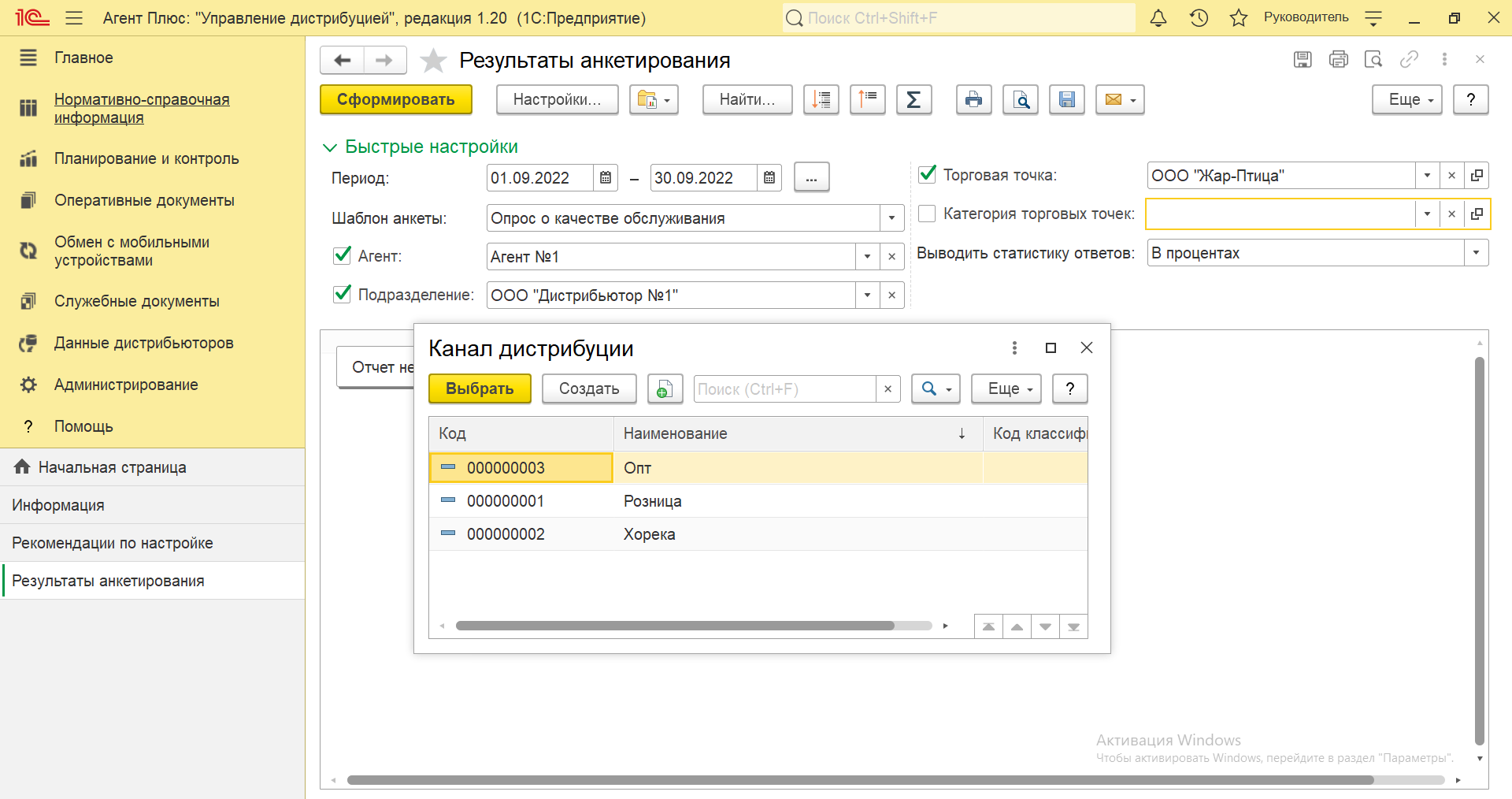
Task: Click copy-create icon in Канал дистрибуции dialog
Action: click(665, 388)
